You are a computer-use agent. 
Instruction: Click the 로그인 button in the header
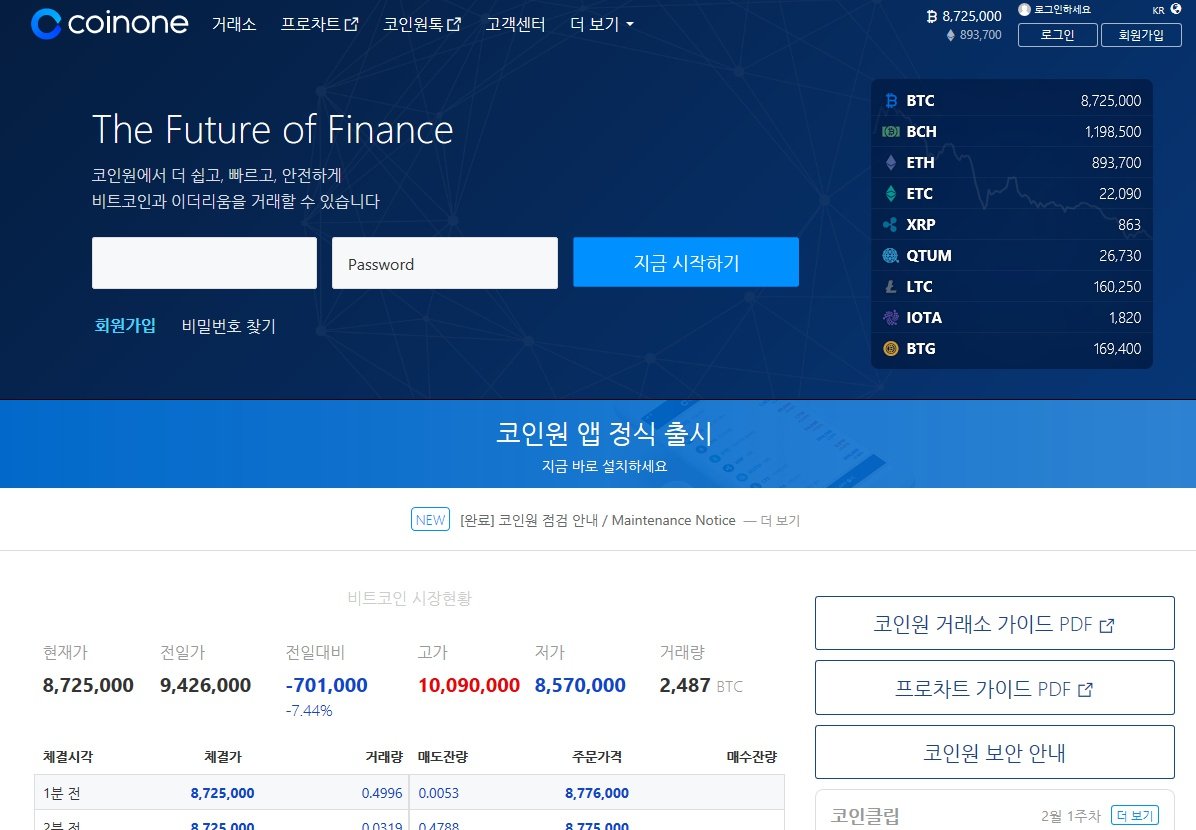click(x=1057, y=35)
